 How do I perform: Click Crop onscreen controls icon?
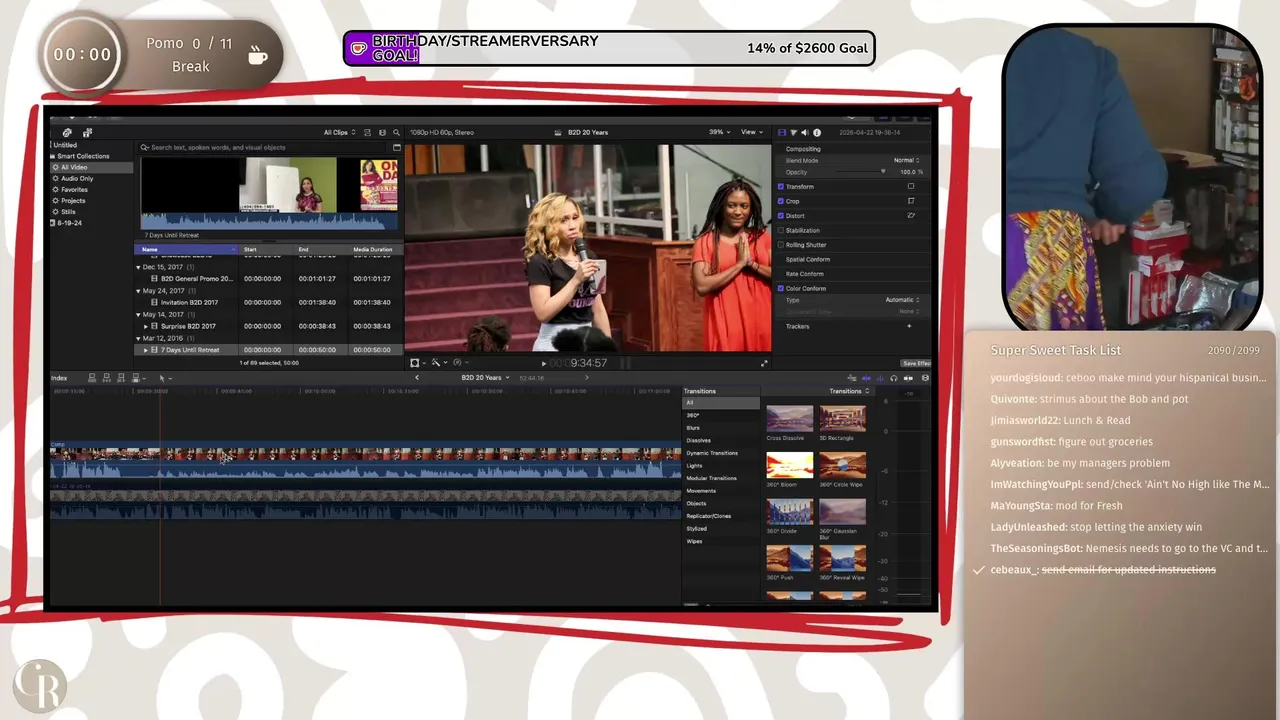tap(911, 201)
